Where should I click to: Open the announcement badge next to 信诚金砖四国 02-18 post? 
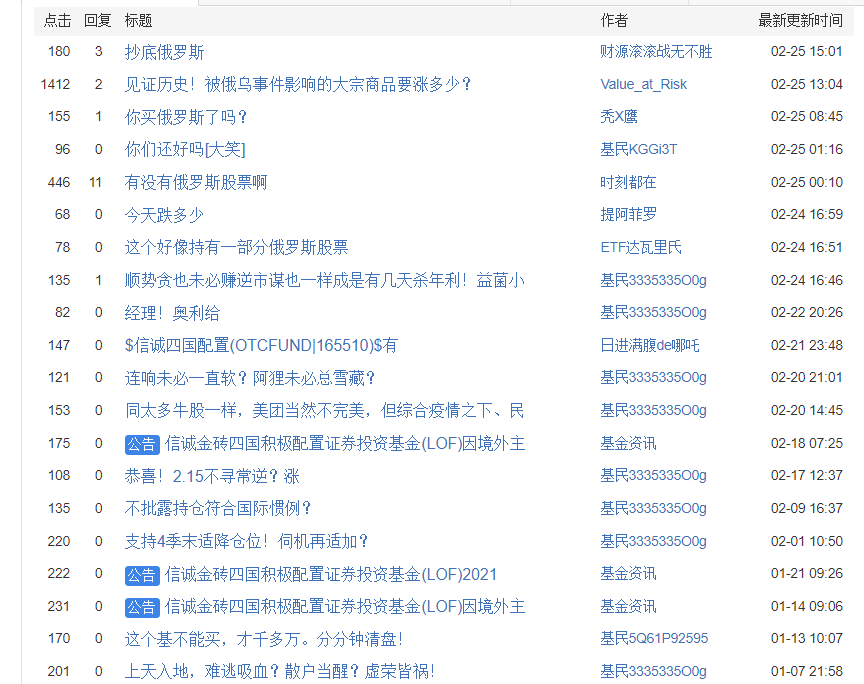click(142, 443)
